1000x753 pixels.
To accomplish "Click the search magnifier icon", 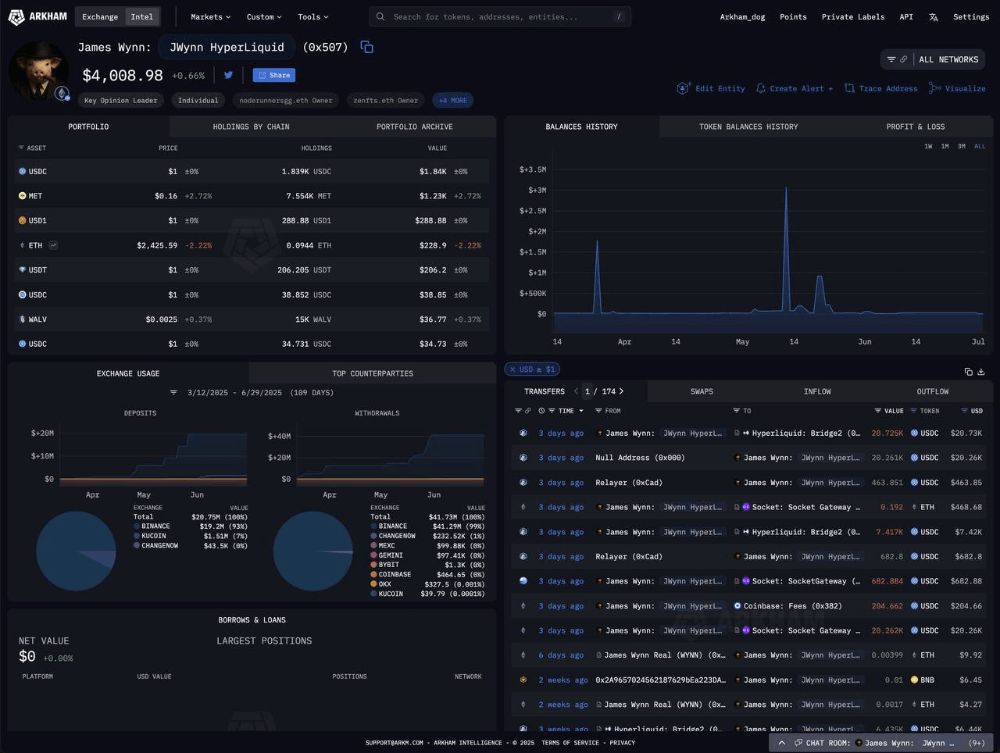I will 380,17.
